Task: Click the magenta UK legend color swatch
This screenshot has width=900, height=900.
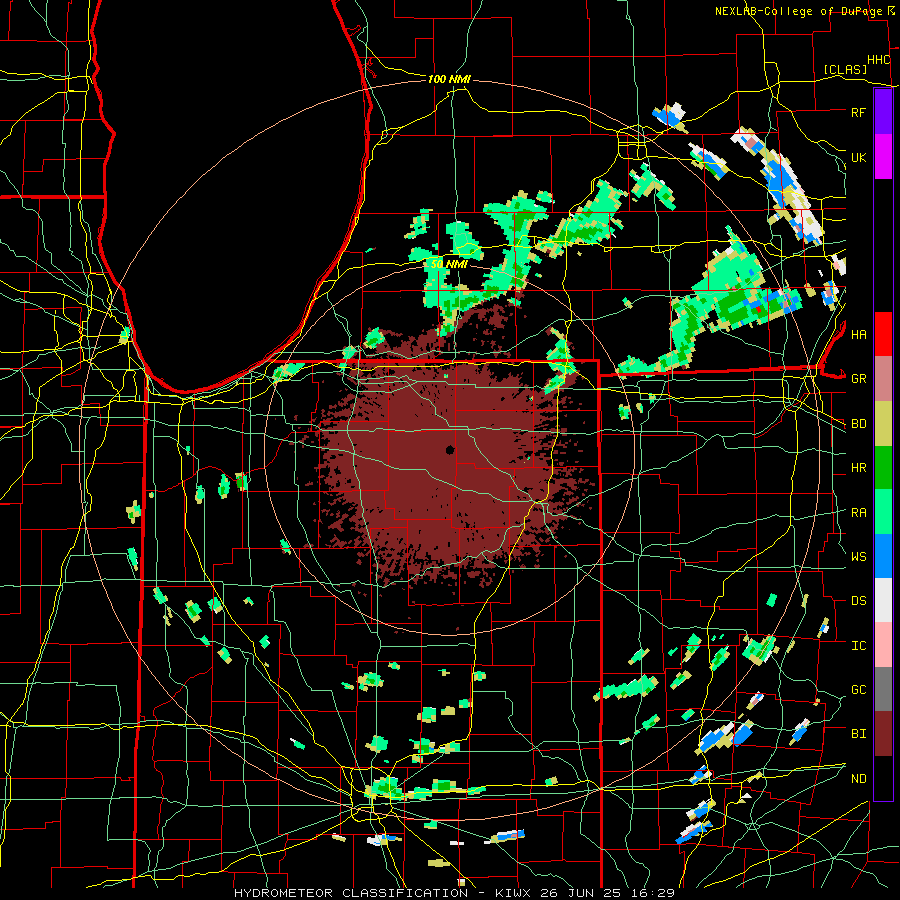Action: (x=883, y=157)
